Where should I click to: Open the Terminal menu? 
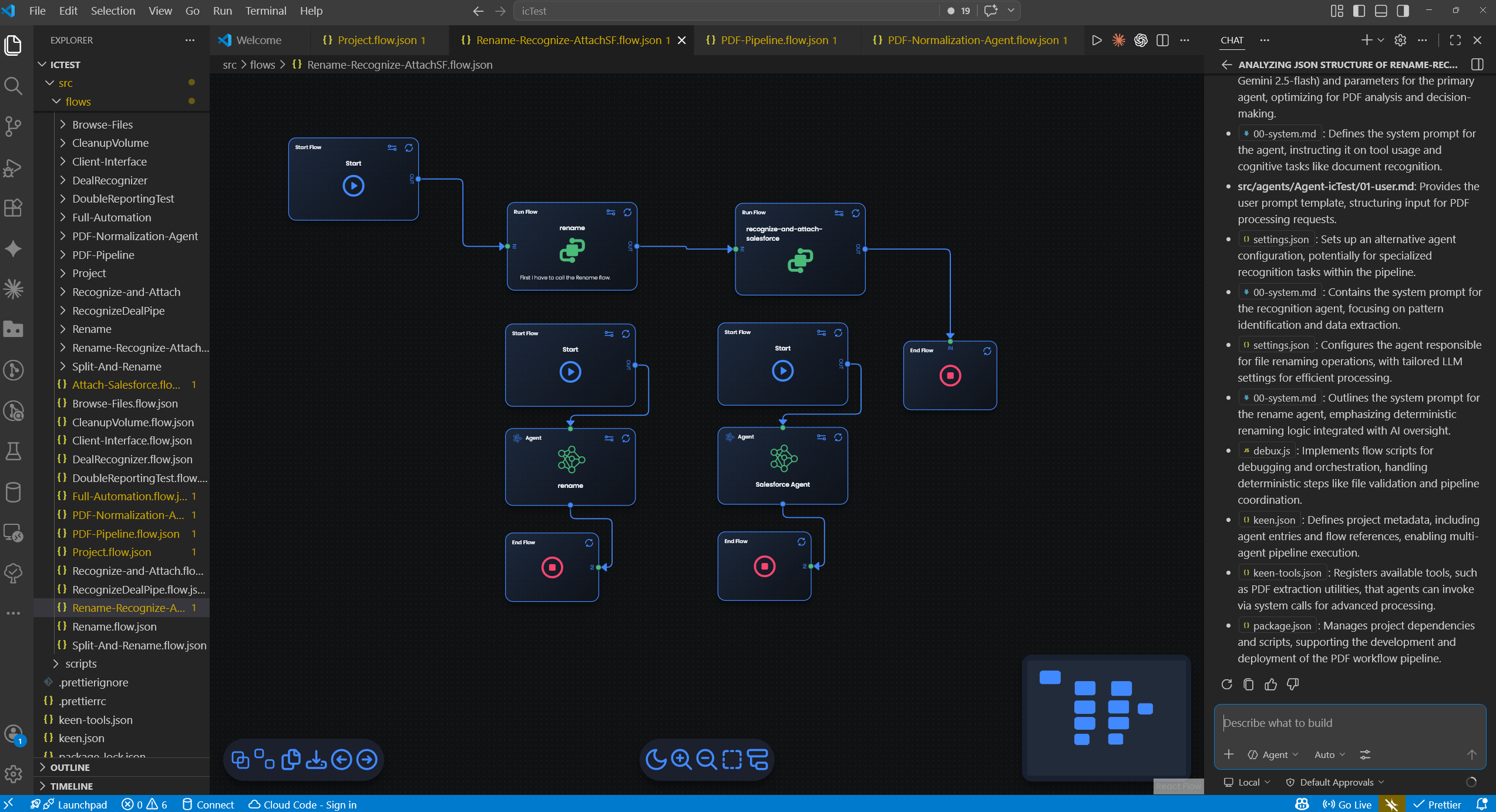265,11
